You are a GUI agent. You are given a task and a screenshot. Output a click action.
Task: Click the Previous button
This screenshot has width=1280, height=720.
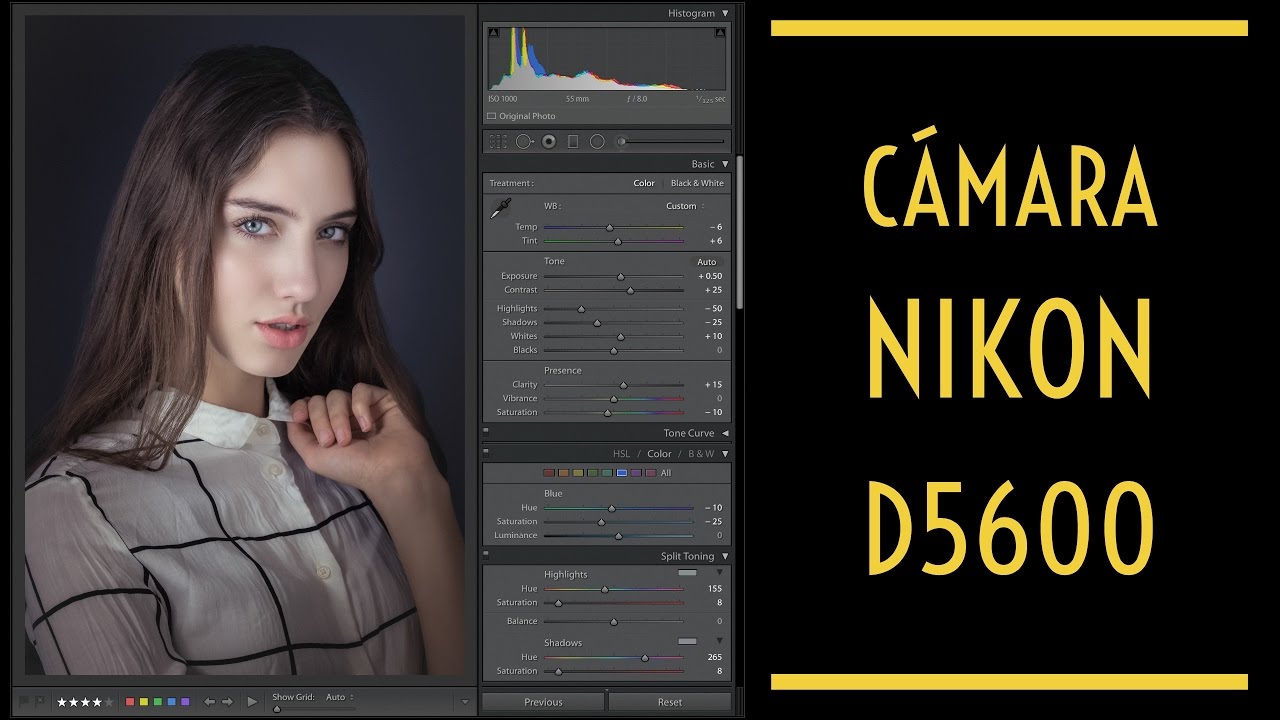tap(543, 702)
